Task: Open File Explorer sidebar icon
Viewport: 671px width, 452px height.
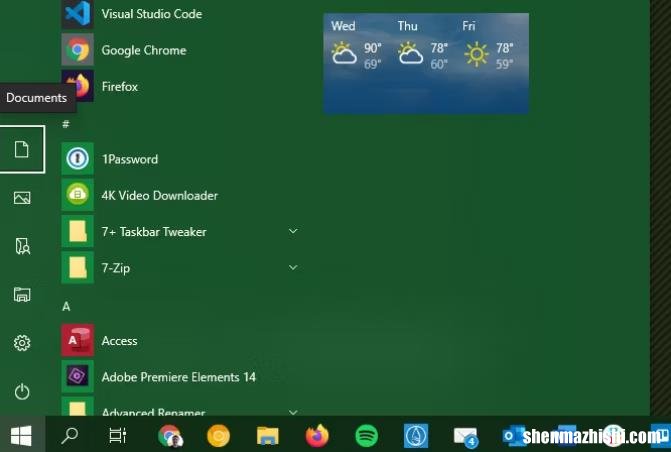Action: coord(22,294)
